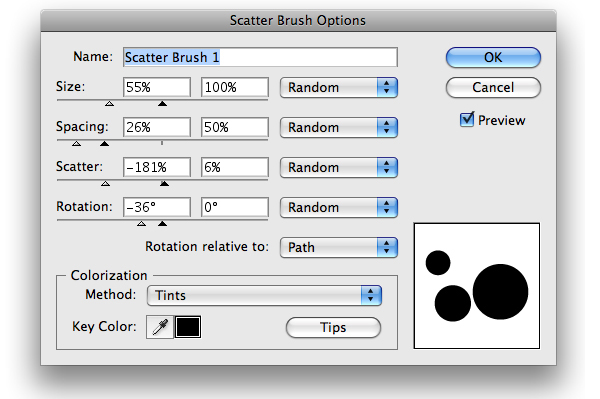Click the Size minimum field showing 55%

(157, 87)
